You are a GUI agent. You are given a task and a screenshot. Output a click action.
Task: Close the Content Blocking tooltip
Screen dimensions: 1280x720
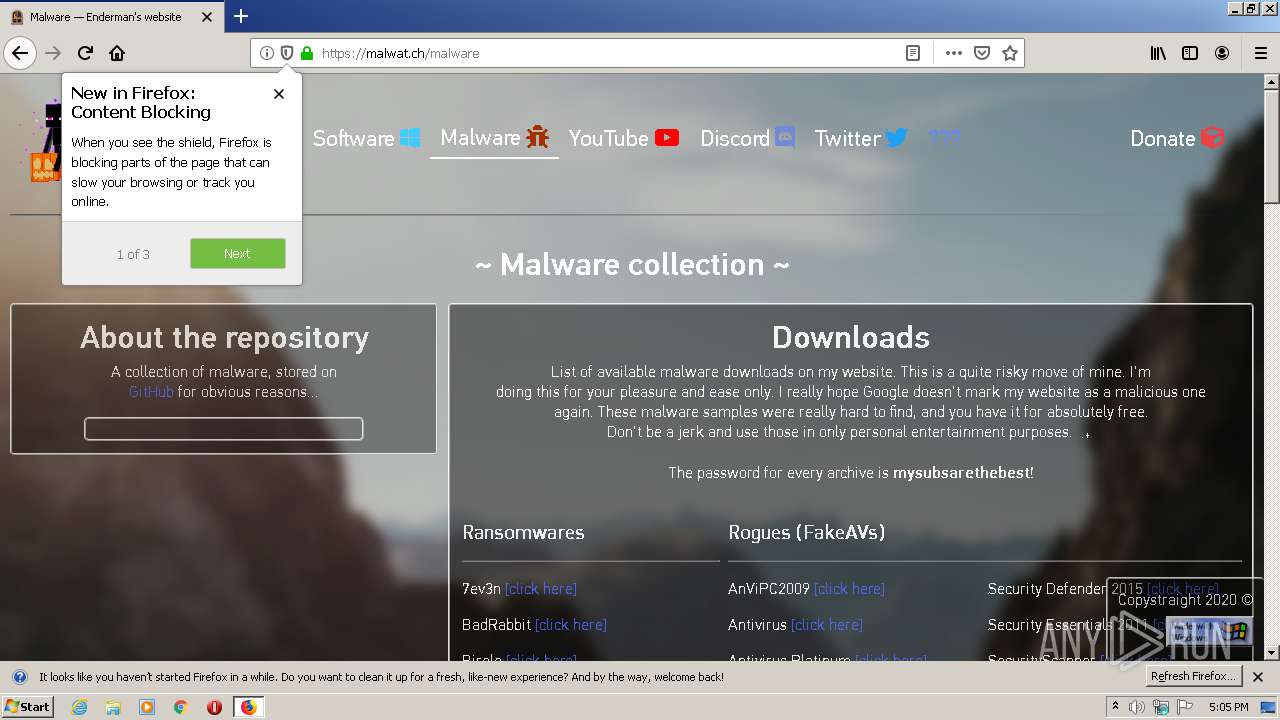pyautogui.click(x=279, y=94)
